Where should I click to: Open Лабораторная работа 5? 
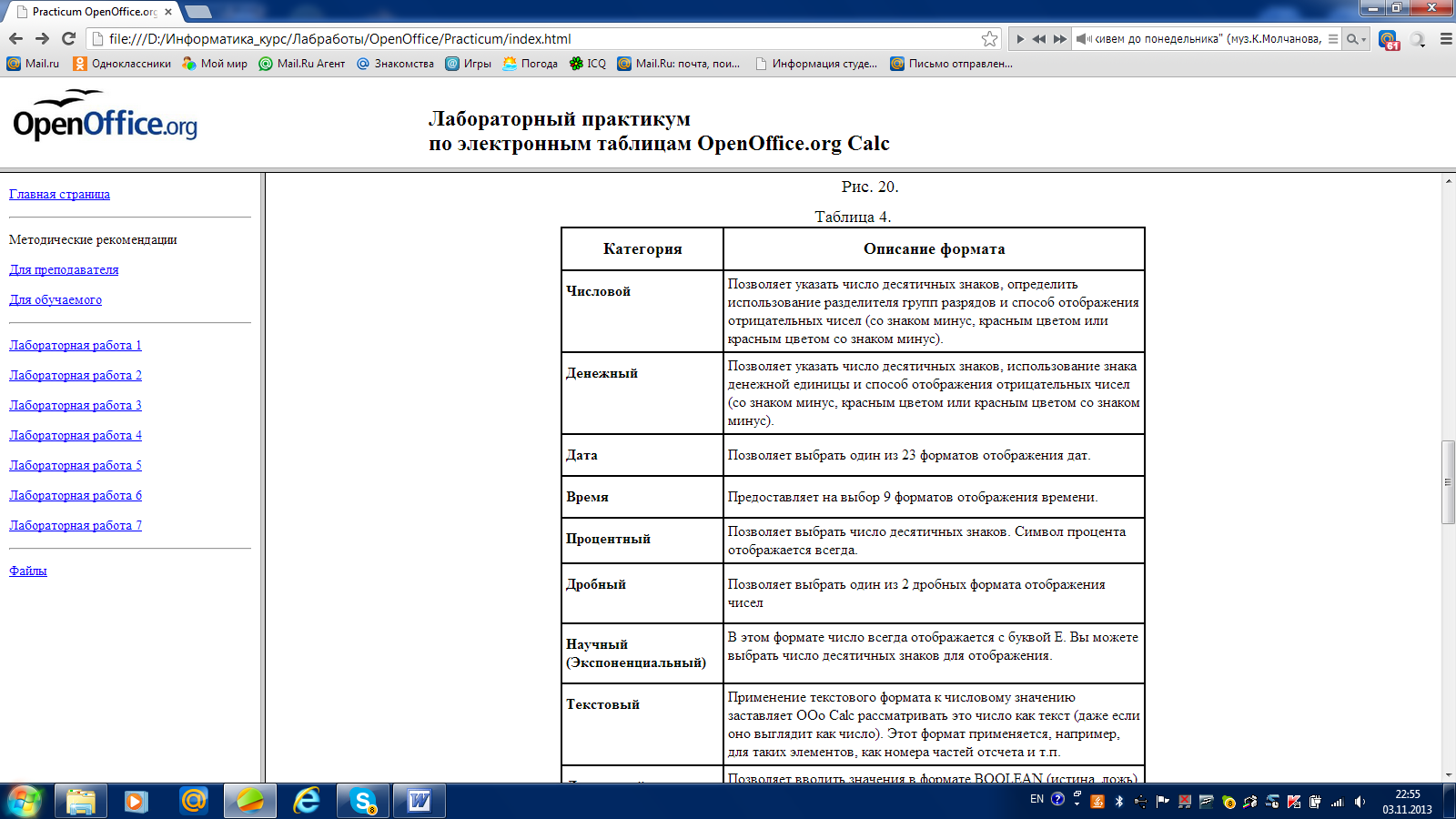point(76,465)
